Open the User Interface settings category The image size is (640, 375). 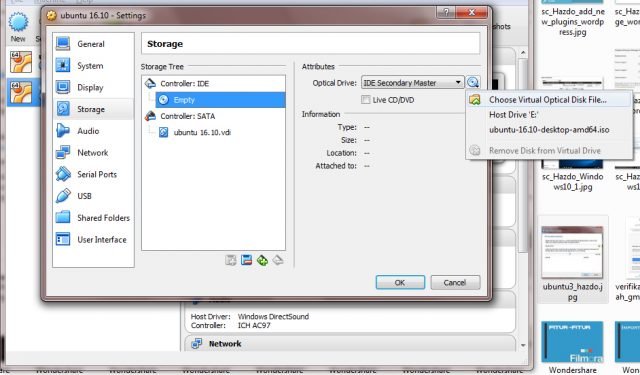(x=93, y=240)
